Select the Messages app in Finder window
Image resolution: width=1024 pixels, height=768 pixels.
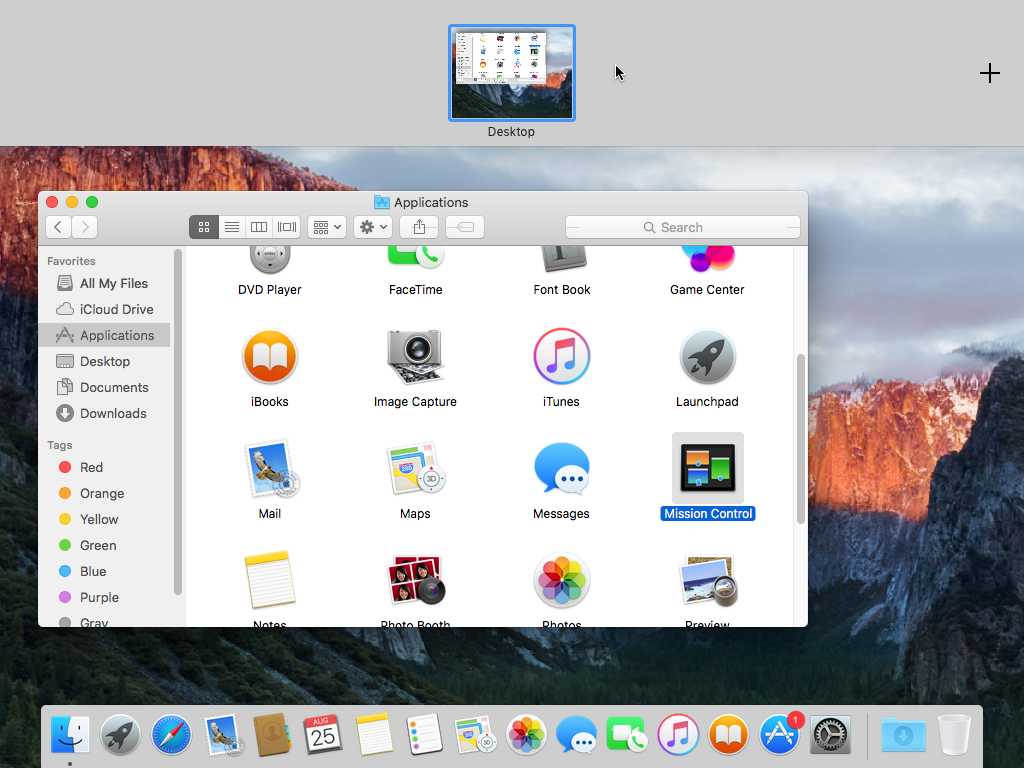[561, 469]
